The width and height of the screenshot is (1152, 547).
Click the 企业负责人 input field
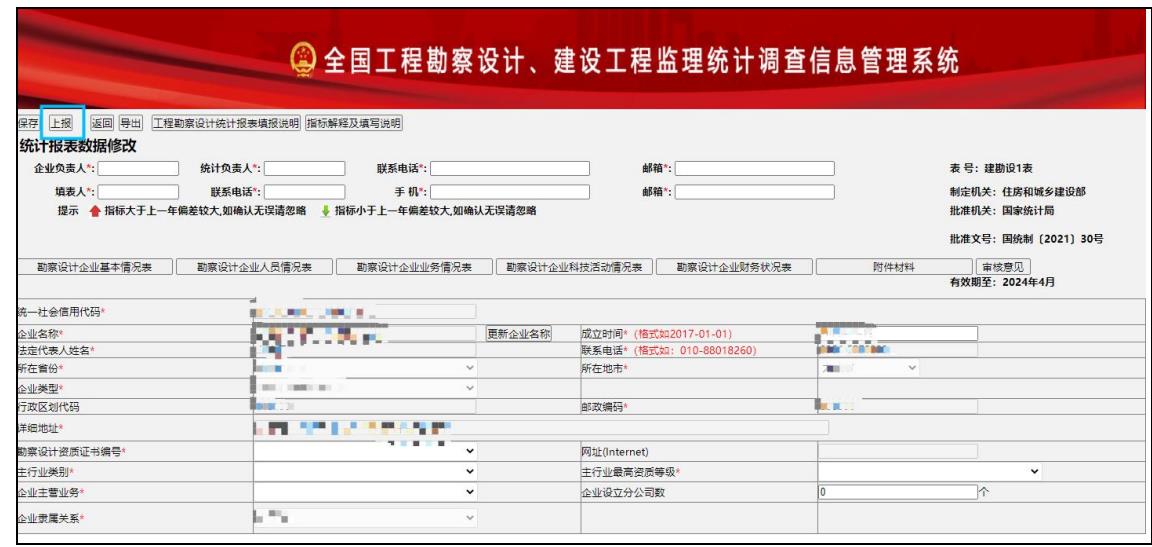click(139, 168)
